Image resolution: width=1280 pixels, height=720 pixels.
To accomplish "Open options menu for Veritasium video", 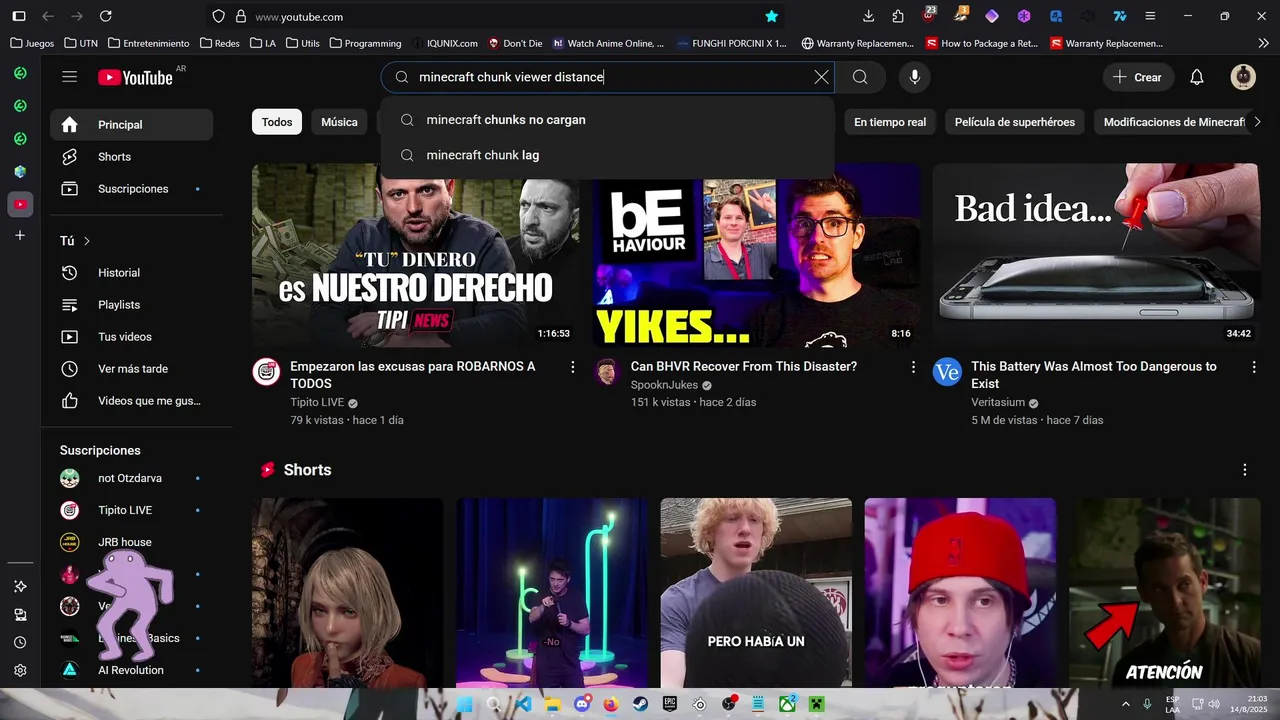I will tap(1254, 367).
